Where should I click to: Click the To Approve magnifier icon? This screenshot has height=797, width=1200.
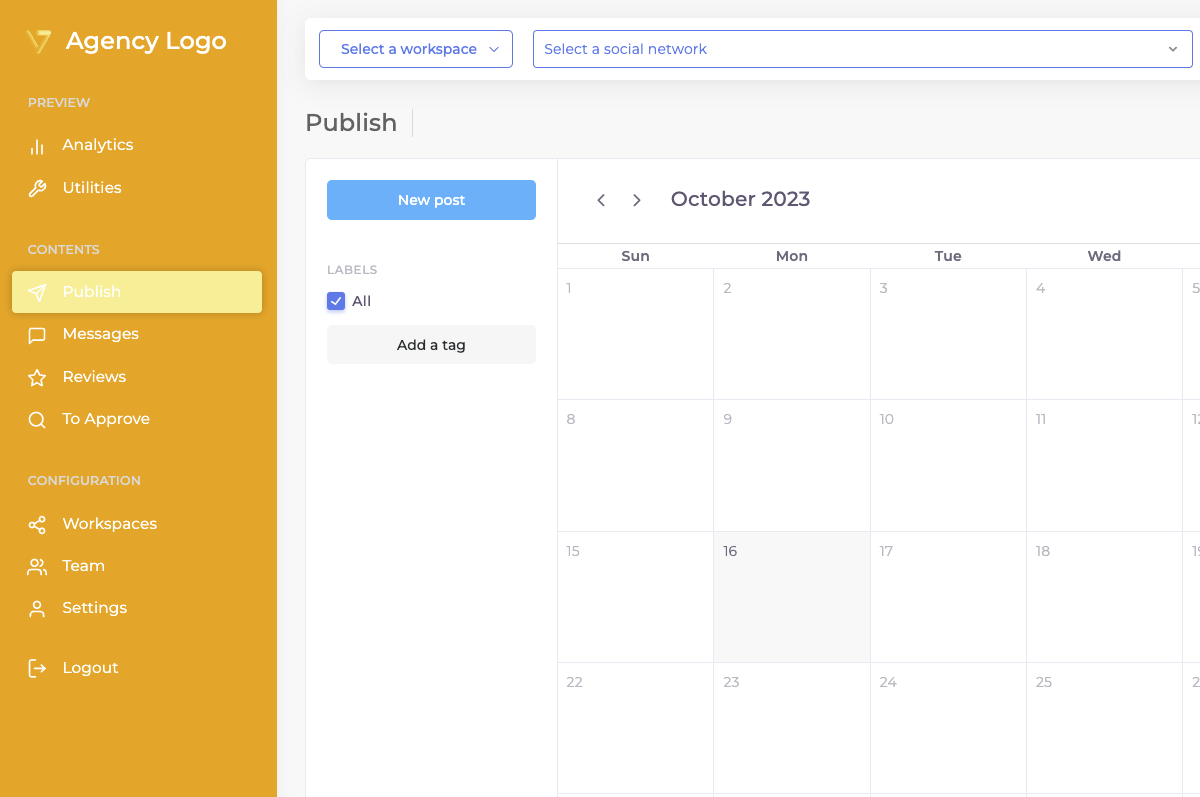pos(37,420)
